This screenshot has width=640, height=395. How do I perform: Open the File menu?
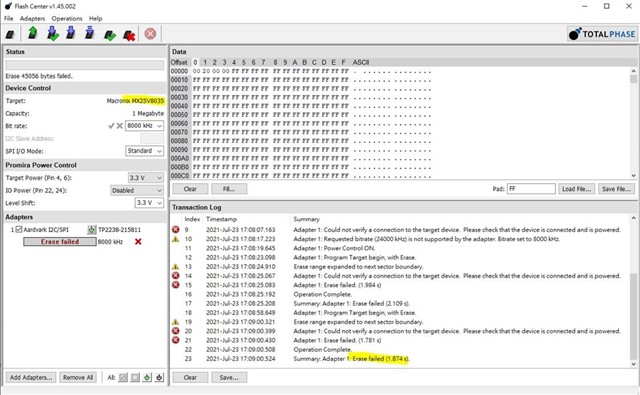[x=9, y=18]
